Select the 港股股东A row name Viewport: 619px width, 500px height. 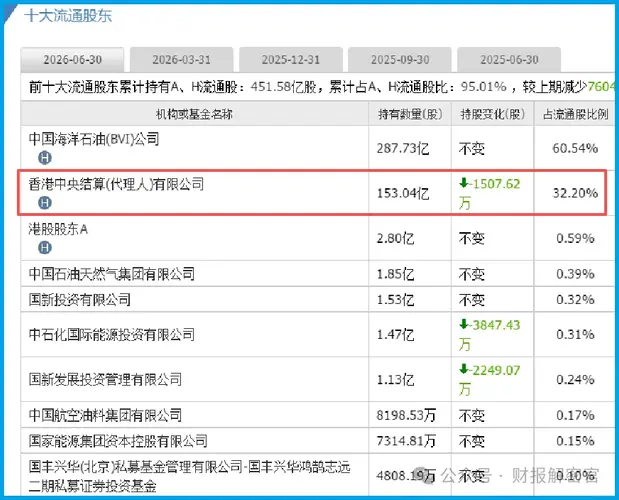coord(58,229)
